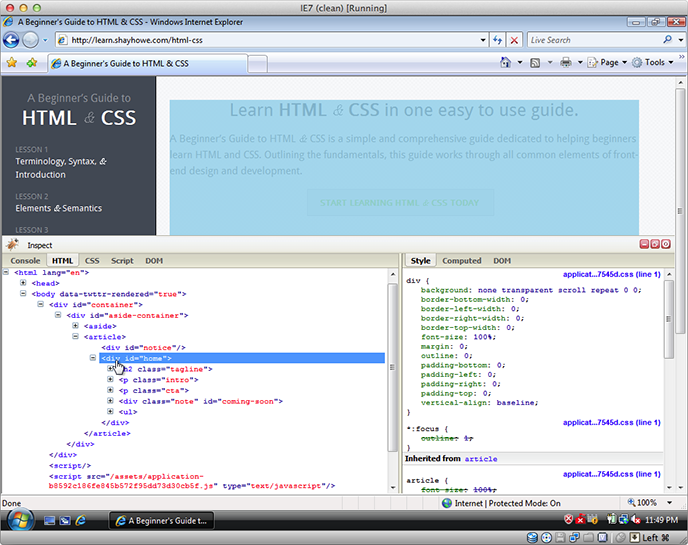Expand the p class="intro" node
This screenshot has height=545, width=688.
point(110,379)
